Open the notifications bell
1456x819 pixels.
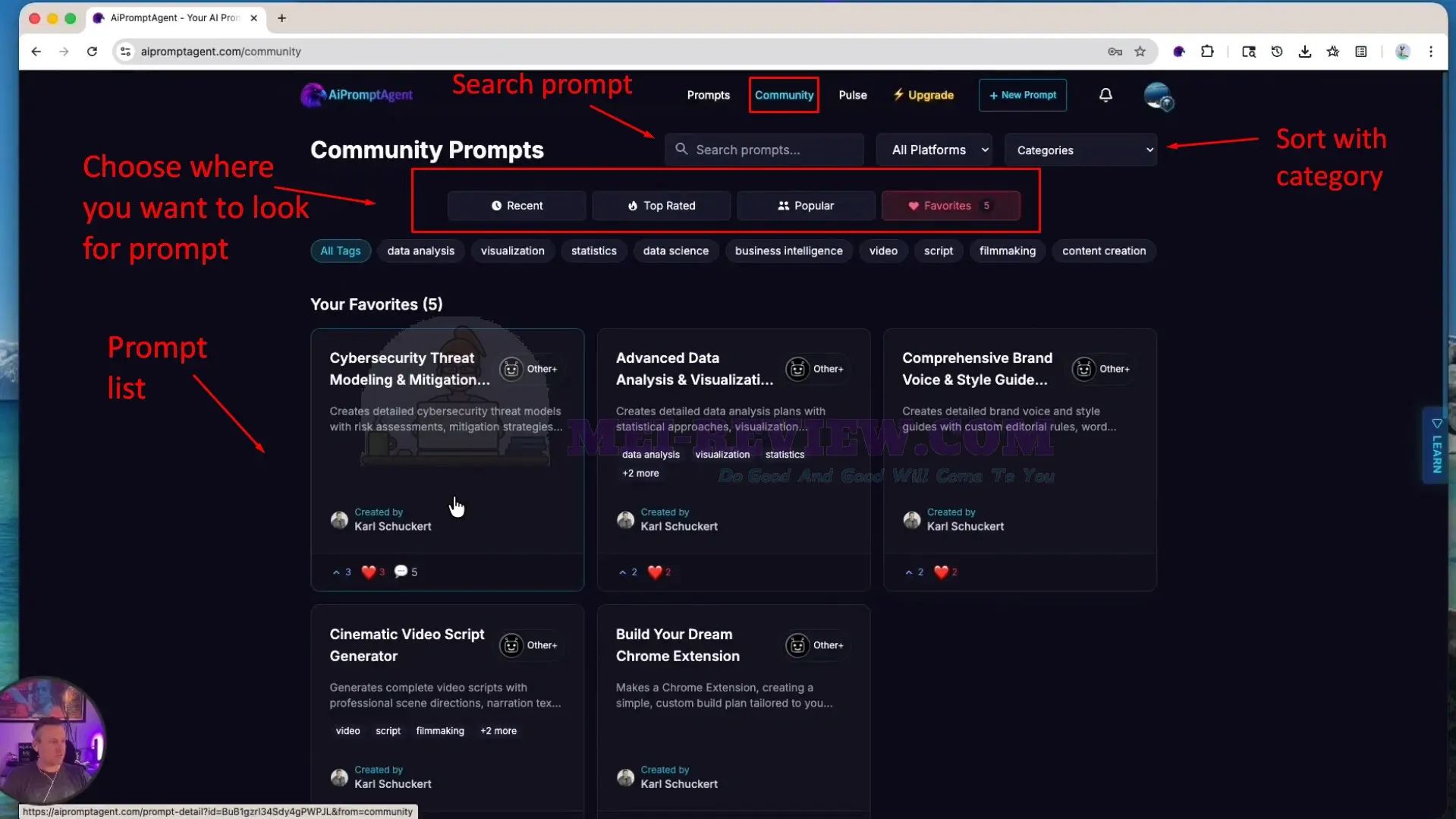[1105, 95]
